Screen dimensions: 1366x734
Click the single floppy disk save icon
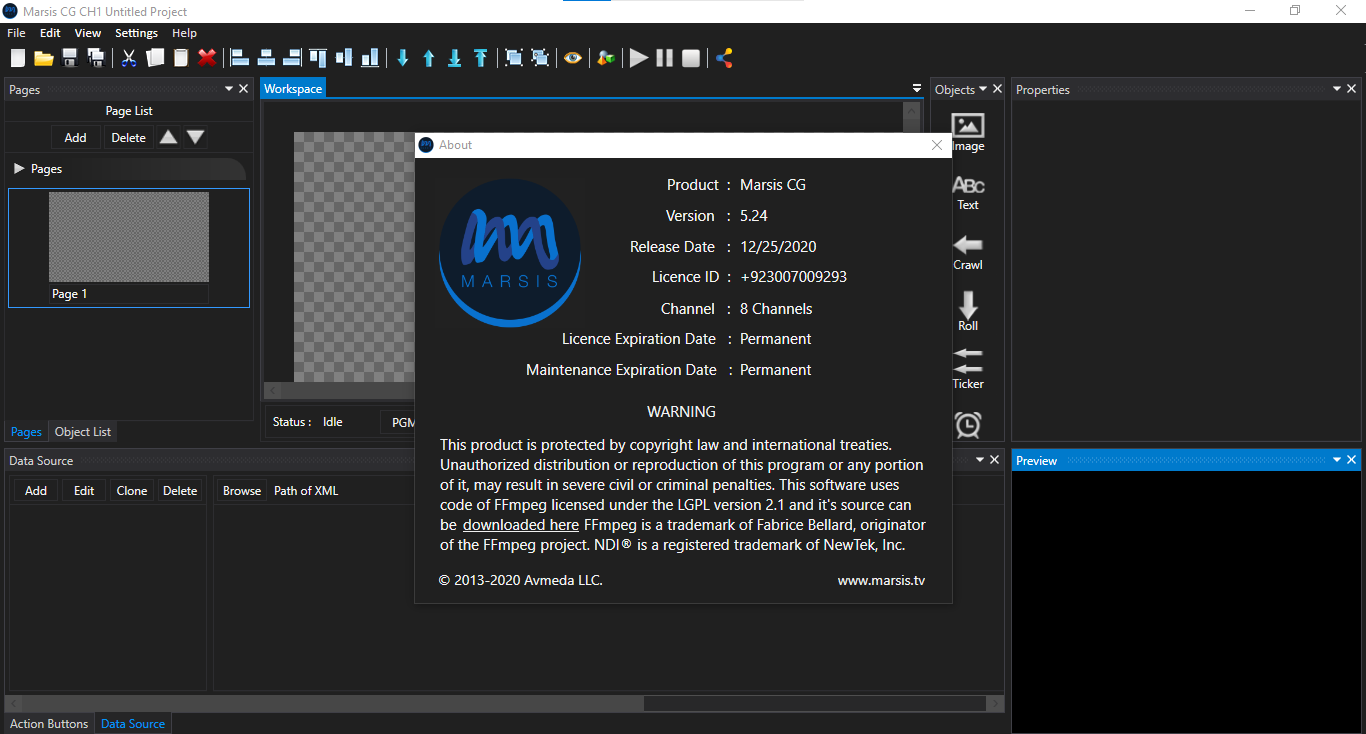pos(70,58)
